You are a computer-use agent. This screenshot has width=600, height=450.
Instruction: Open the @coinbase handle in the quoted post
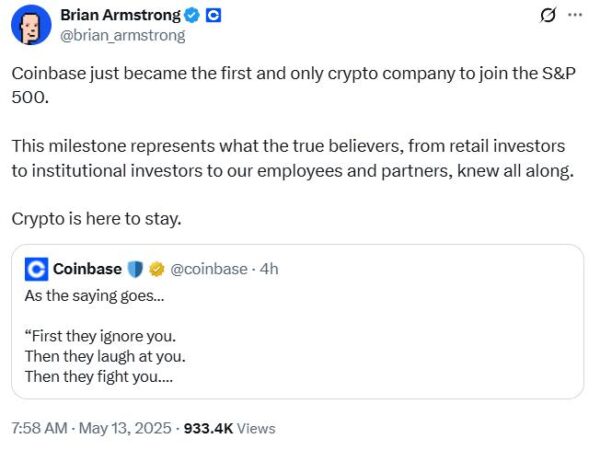tap(211, 269)
